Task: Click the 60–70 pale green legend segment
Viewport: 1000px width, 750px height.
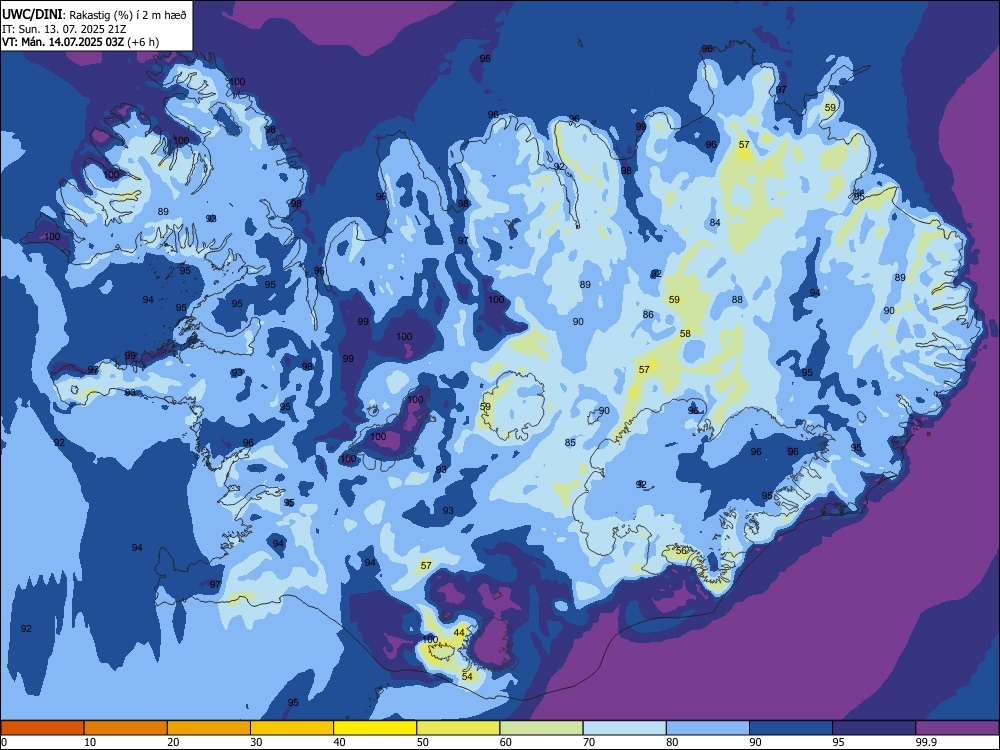Action: click(x=541, y=728)
